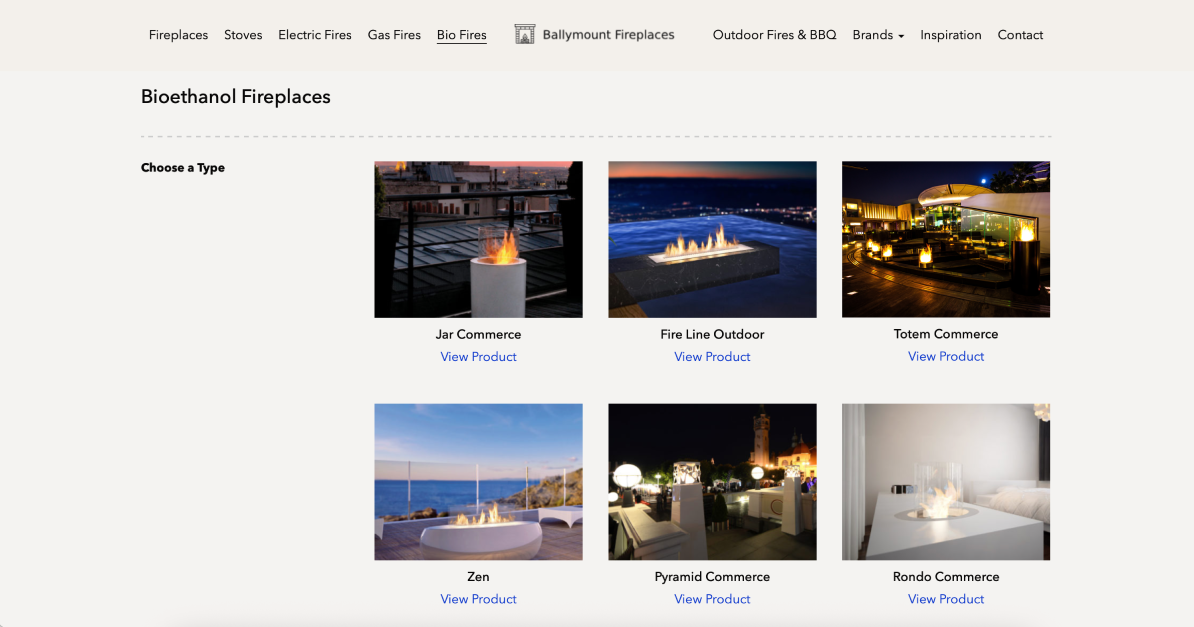Click View Product for Fire Line Outdoor
This screenshot has height=627, width=1194.
712,357
